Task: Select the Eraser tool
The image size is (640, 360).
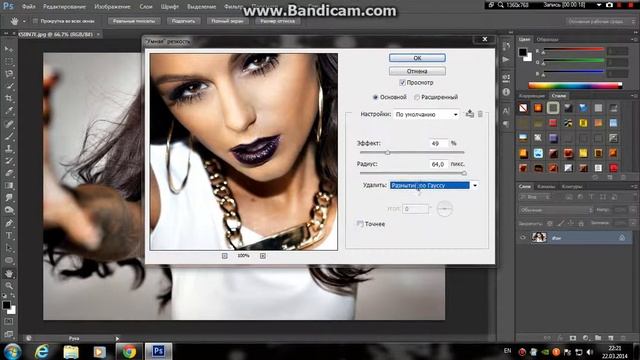Action: [9, 173]
